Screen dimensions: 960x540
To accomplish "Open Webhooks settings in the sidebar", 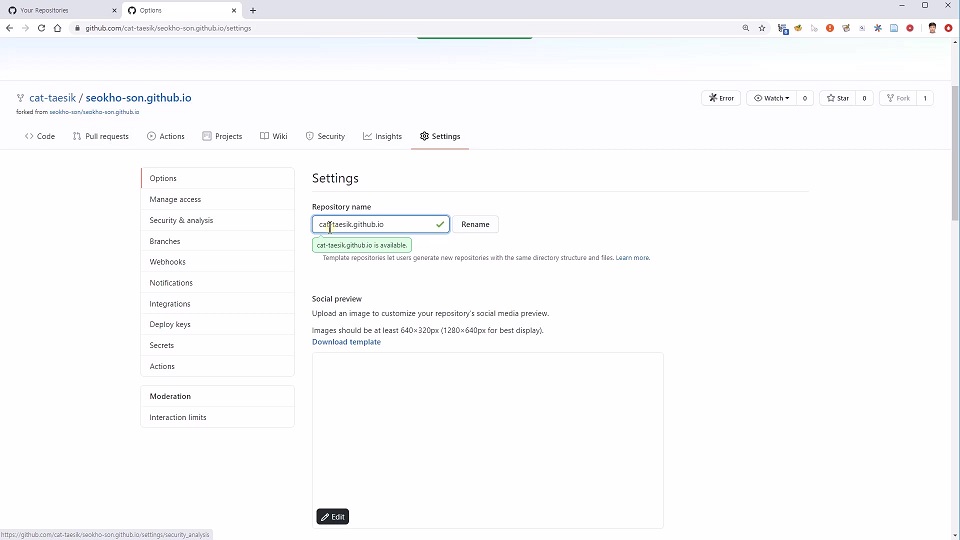I will click(167, 262).
